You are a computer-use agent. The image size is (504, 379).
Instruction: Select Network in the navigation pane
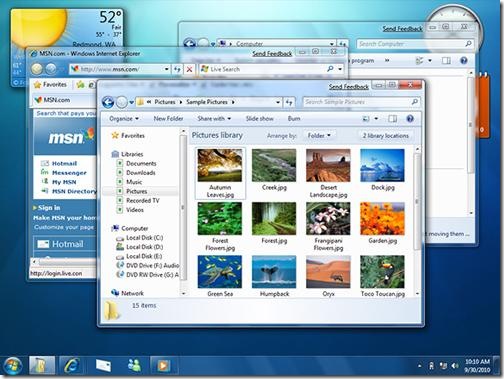pos(128,293)
